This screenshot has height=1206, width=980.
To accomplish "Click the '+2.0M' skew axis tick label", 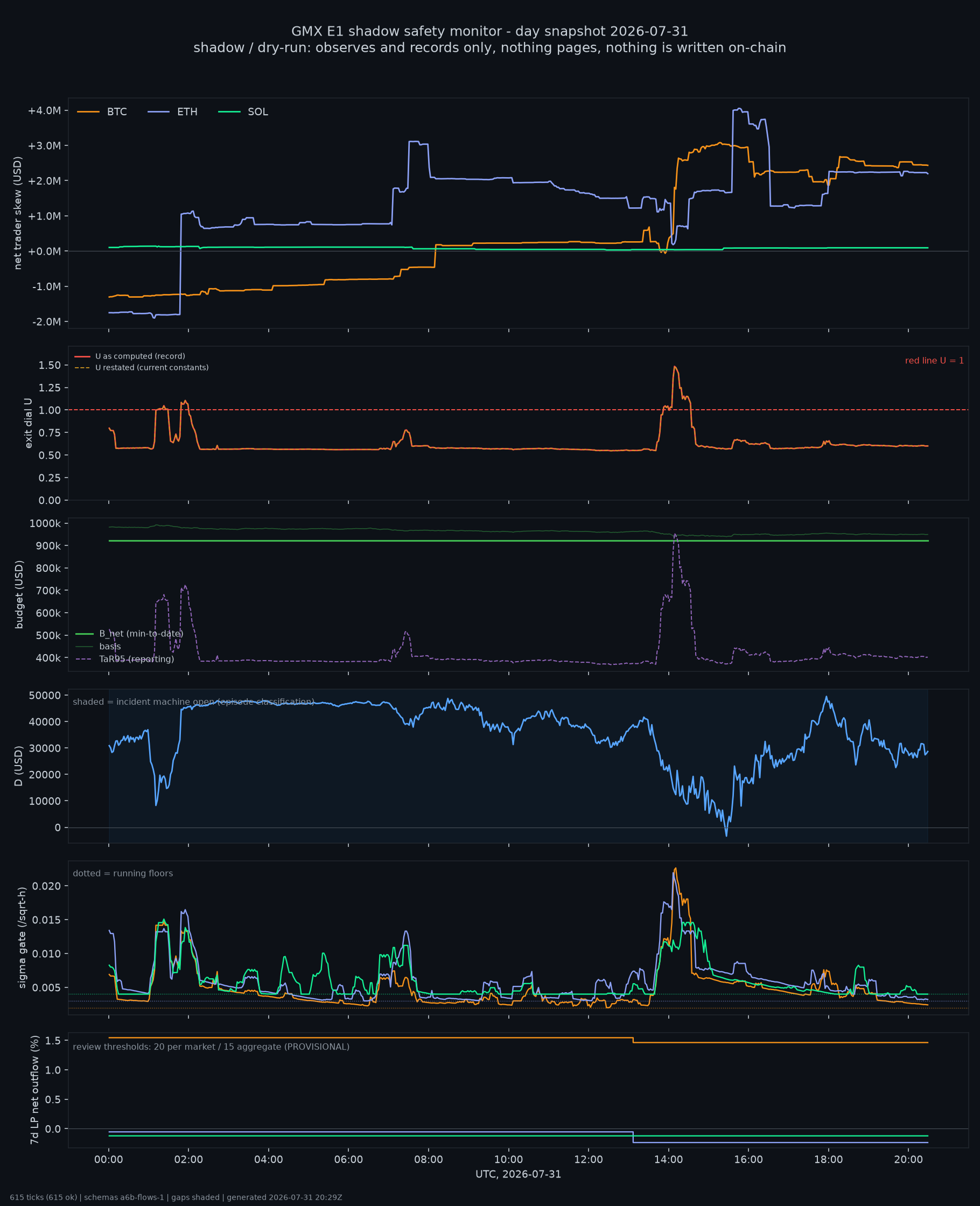I will point(44,180).
